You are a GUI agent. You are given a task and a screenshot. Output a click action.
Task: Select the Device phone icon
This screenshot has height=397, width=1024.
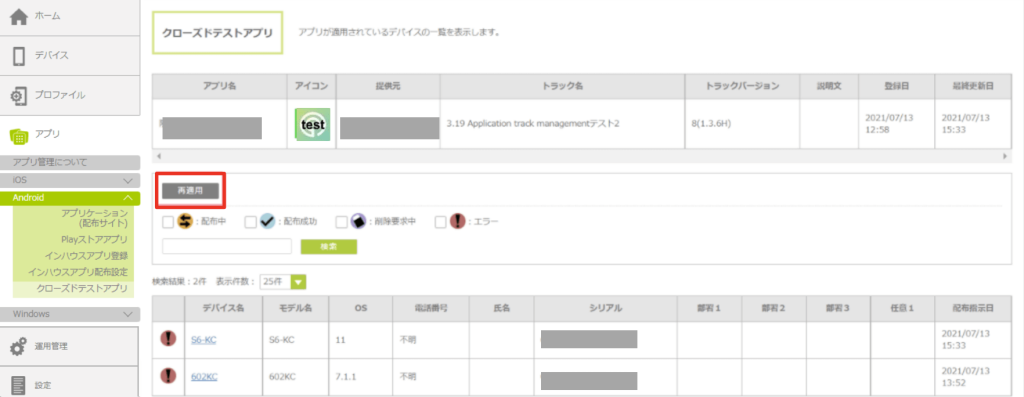pos(19,56)
